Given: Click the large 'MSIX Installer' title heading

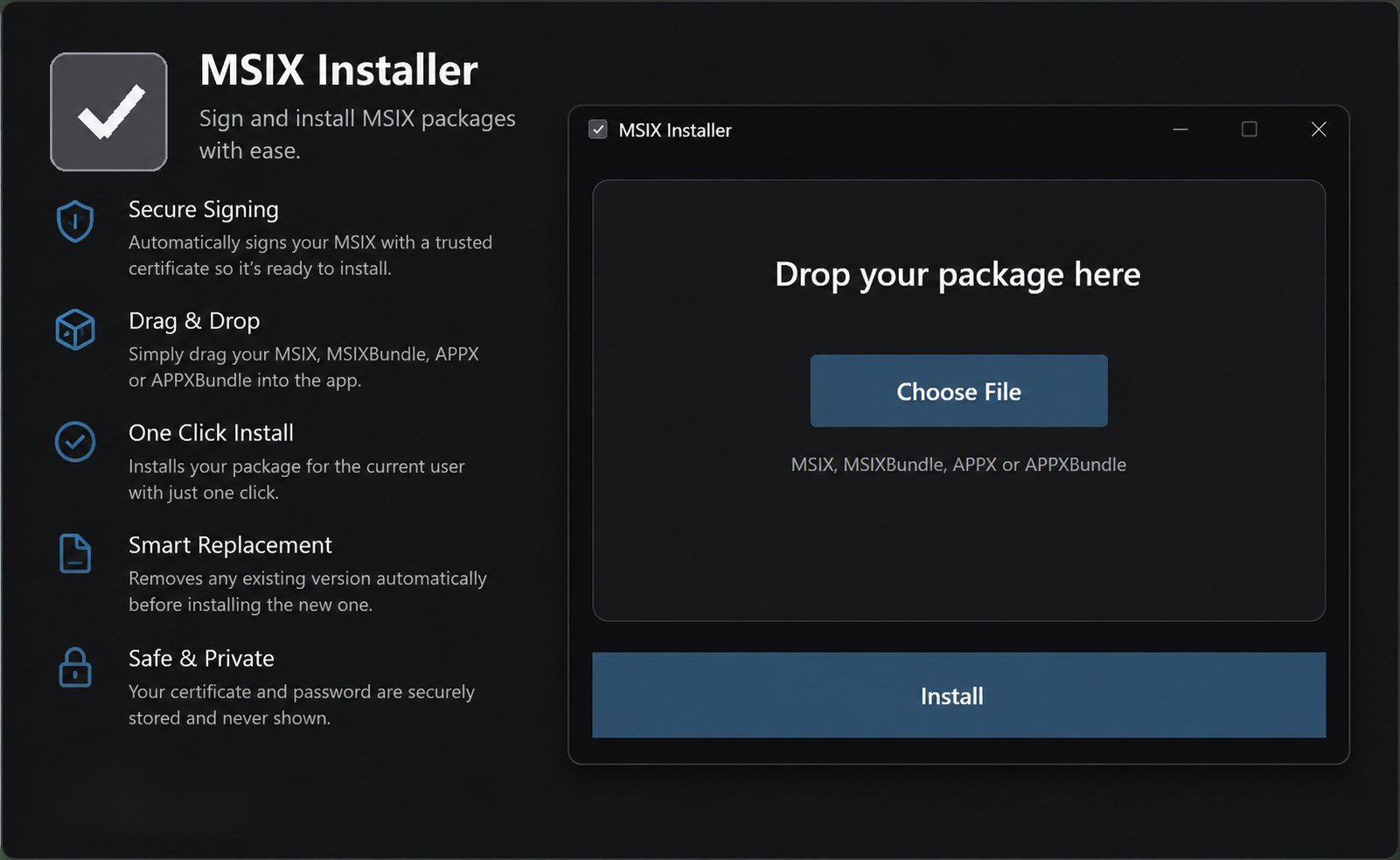Looking at the screenshot, I should click(x=338, y=70).
